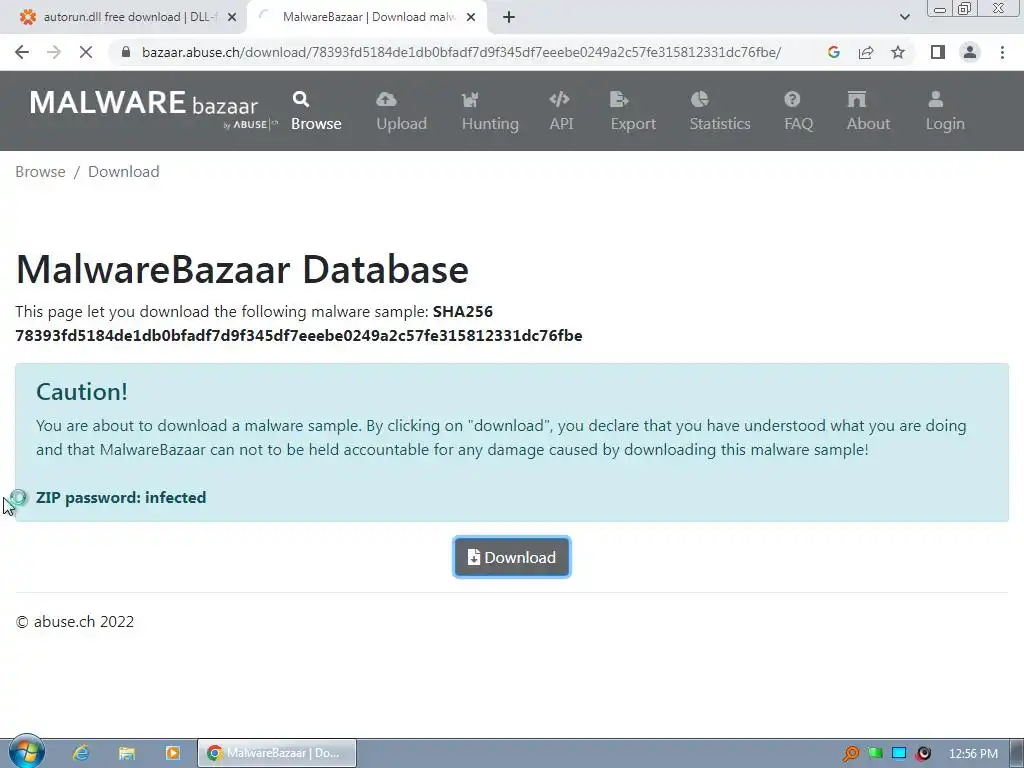This screenshot has width=1024, height=768.
Task: Click the SHA256 hash text 78393fd5184de1db...
Action: click(x=298, y=336)
